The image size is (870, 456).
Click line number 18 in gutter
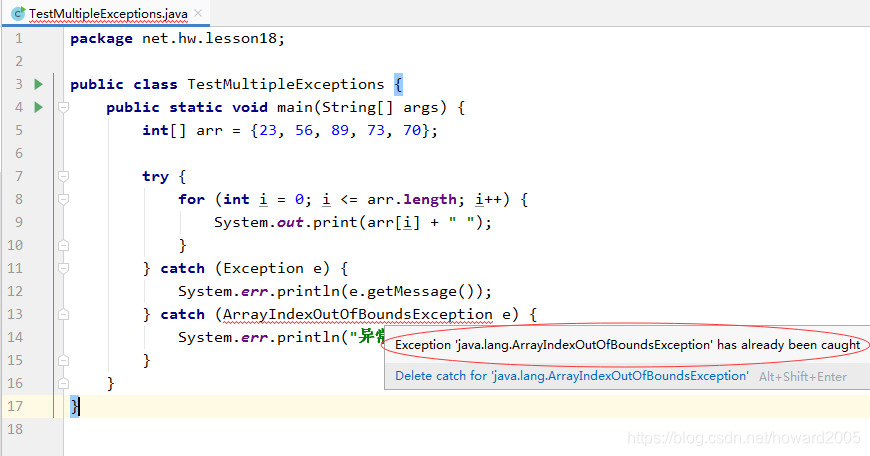(x=15, y=429)
